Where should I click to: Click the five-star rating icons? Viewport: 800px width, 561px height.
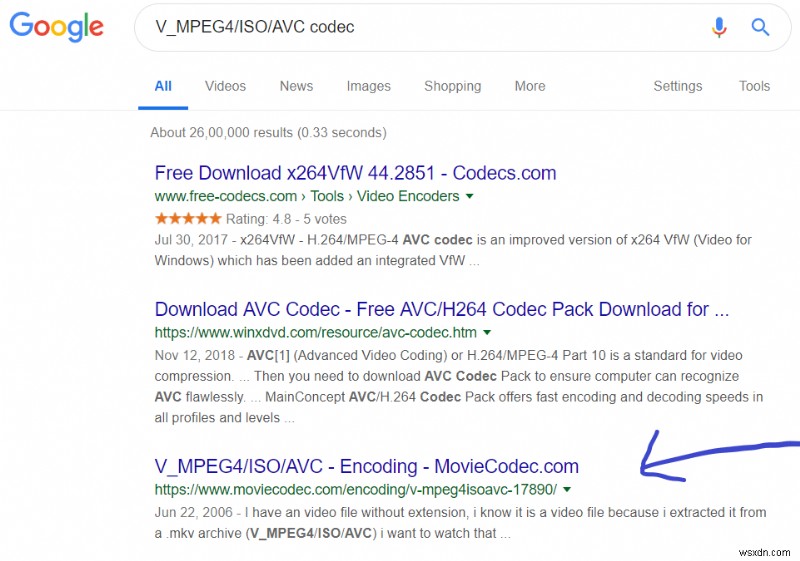pos(188,218)
